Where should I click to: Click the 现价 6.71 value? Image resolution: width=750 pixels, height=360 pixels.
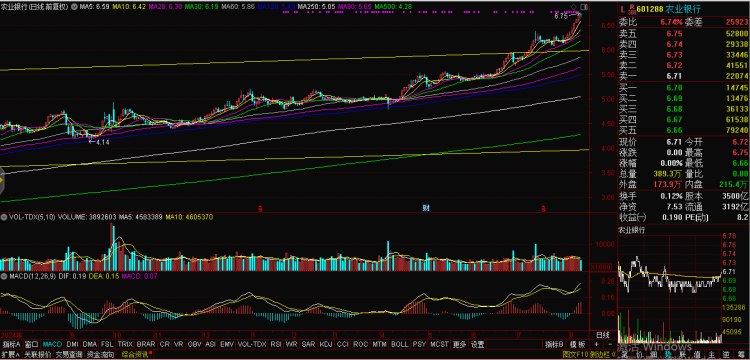[673, 142]
